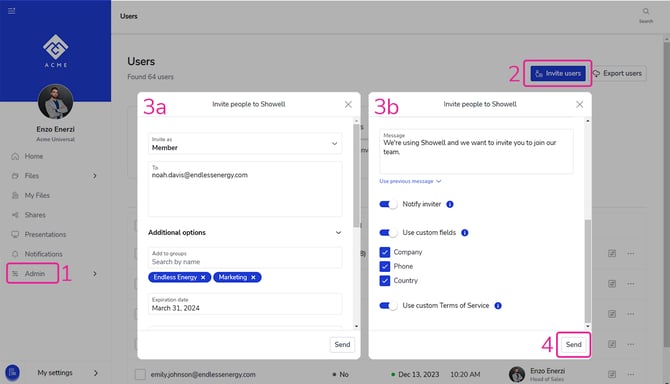Close the 3a Invite people dialog
The height and width of the screenshot is (384, 670).
pos(348,104)
